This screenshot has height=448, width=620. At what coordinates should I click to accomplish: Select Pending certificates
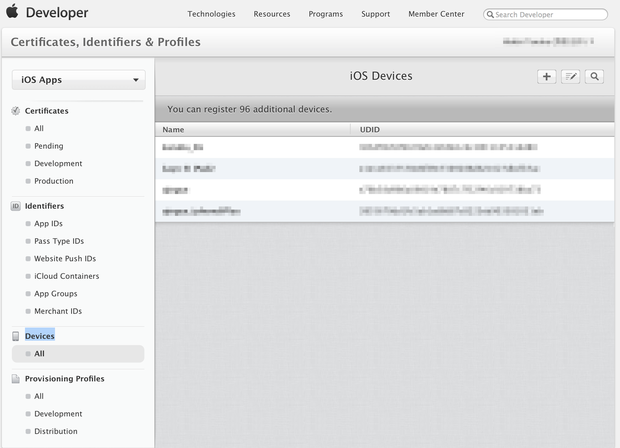[x=49, y=146]
